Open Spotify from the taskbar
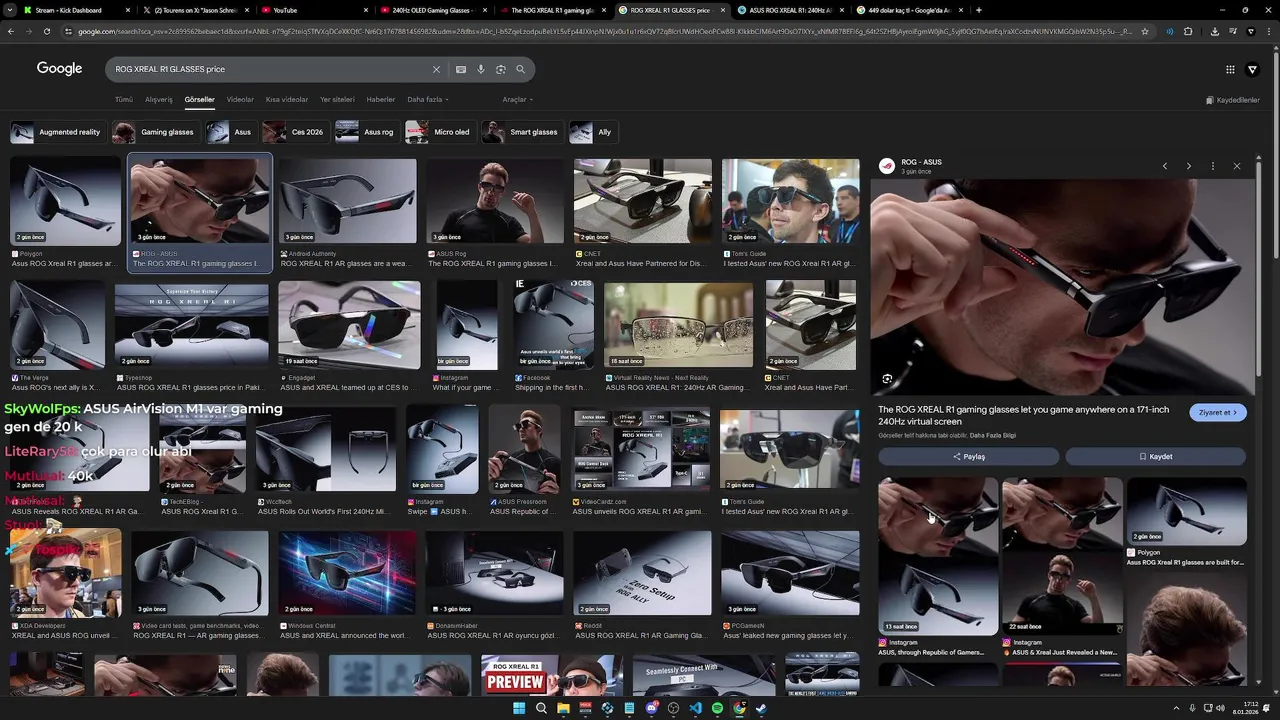This screenshot has height=720, width=1280. (x=717, y=708)
